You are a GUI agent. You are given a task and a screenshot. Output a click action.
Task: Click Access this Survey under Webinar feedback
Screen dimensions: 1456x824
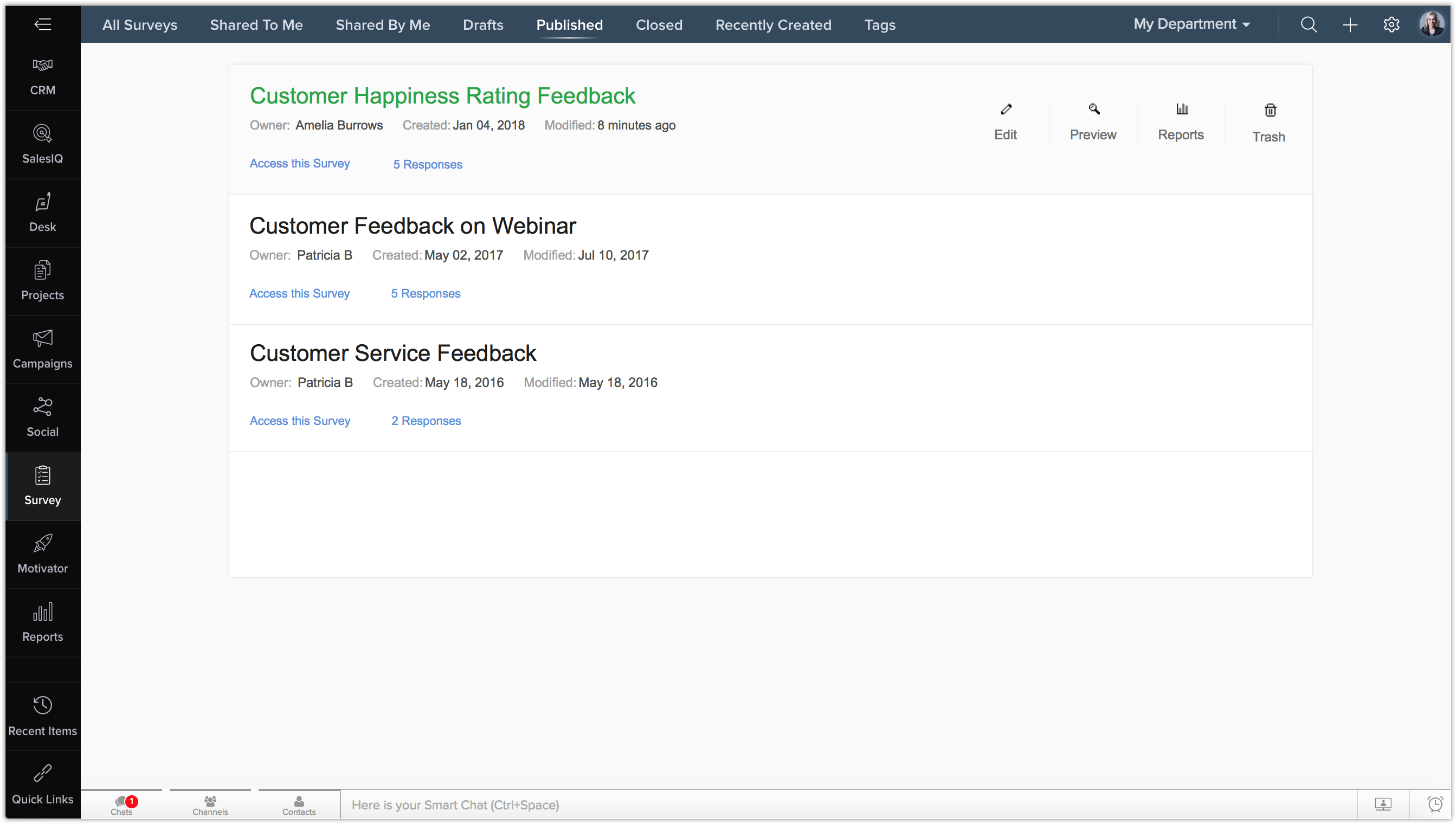299,294
